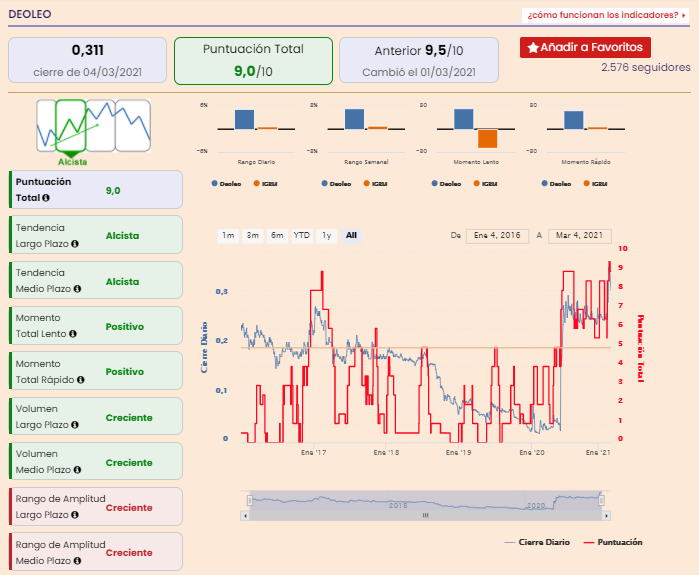Toggle Deoleo legend in Momento Lento chart
This screenshot has width=699, height=575.
tap(447, 184)
